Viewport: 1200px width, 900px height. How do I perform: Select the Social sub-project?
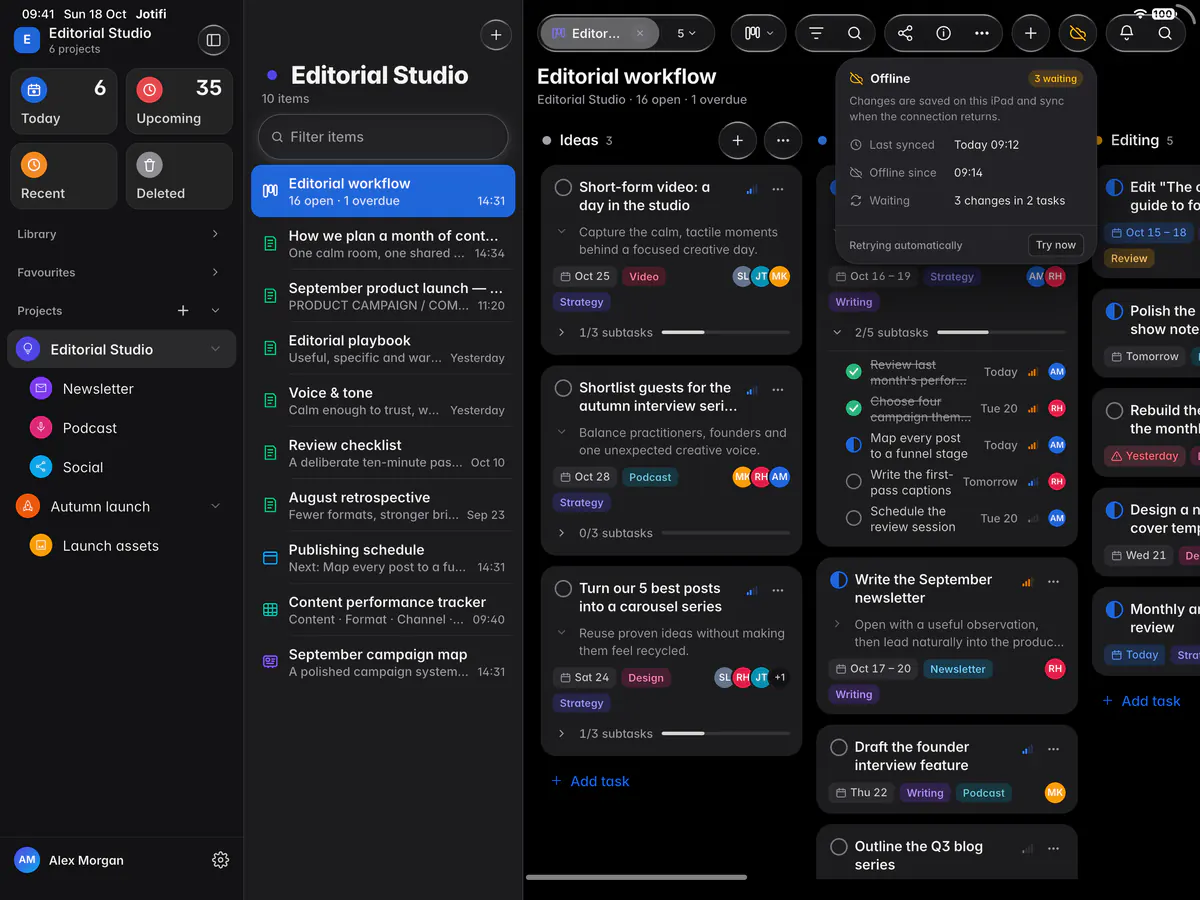(x=121, y=467)
